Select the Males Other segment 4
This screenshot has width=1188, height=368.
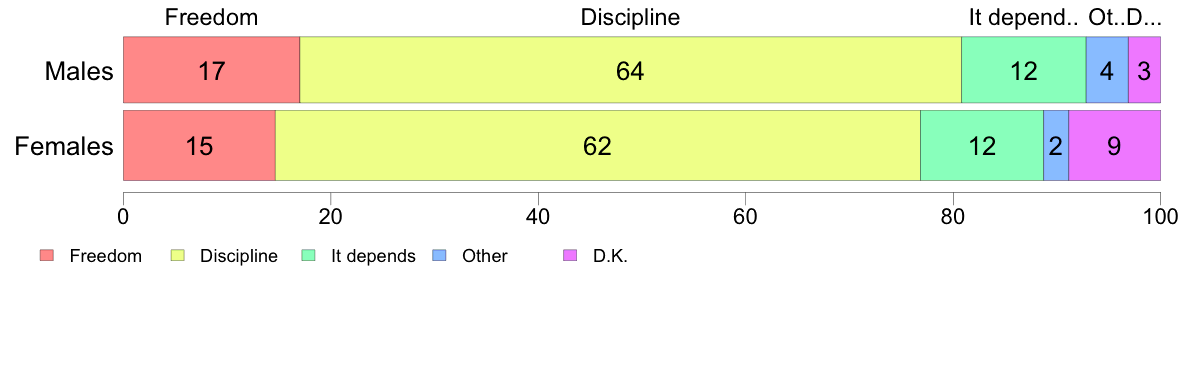coord(1107,70)
